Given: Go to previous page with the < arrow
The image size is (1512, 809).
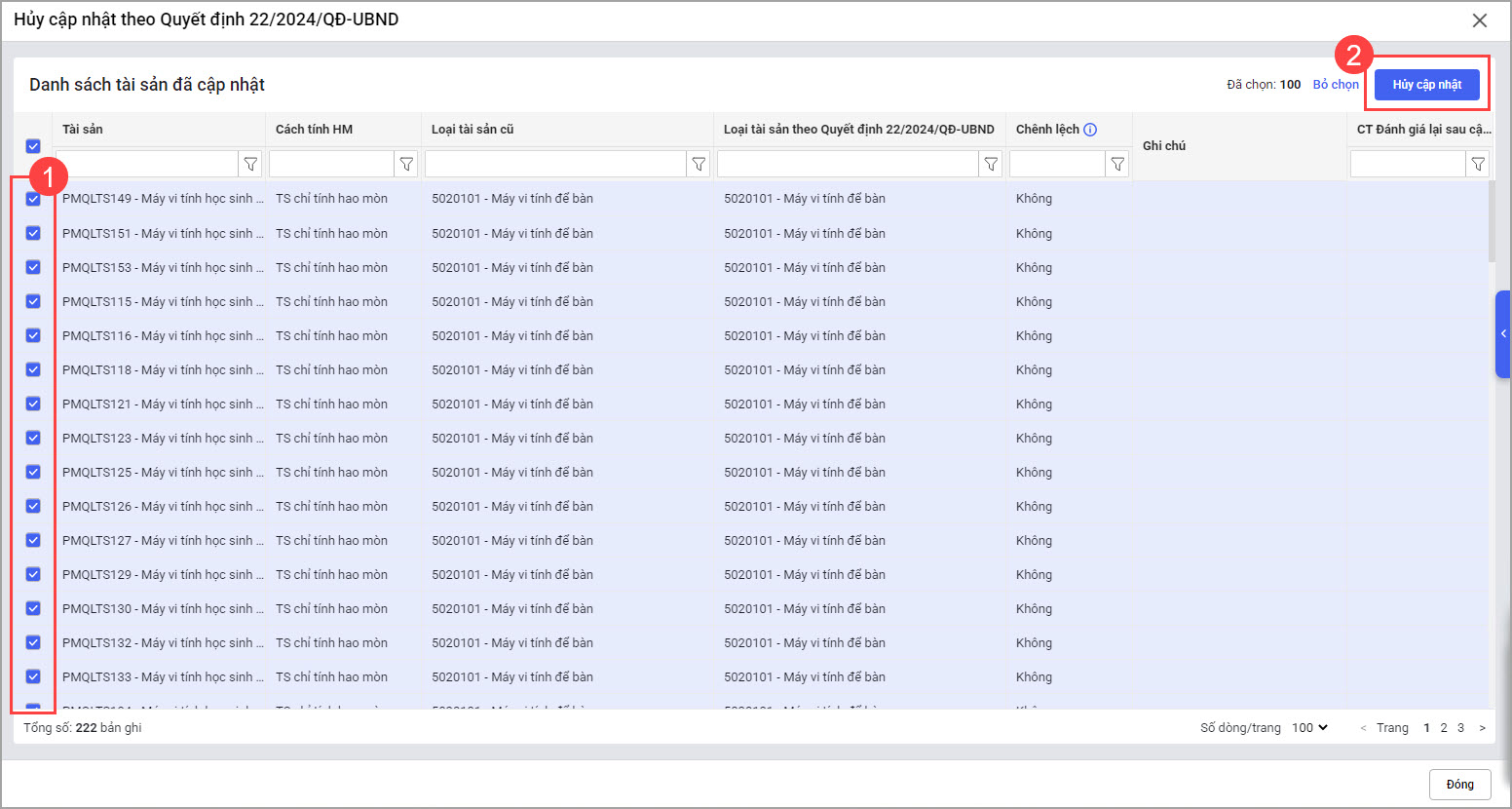Looking at the screenshot, I should pos(1363,728).
